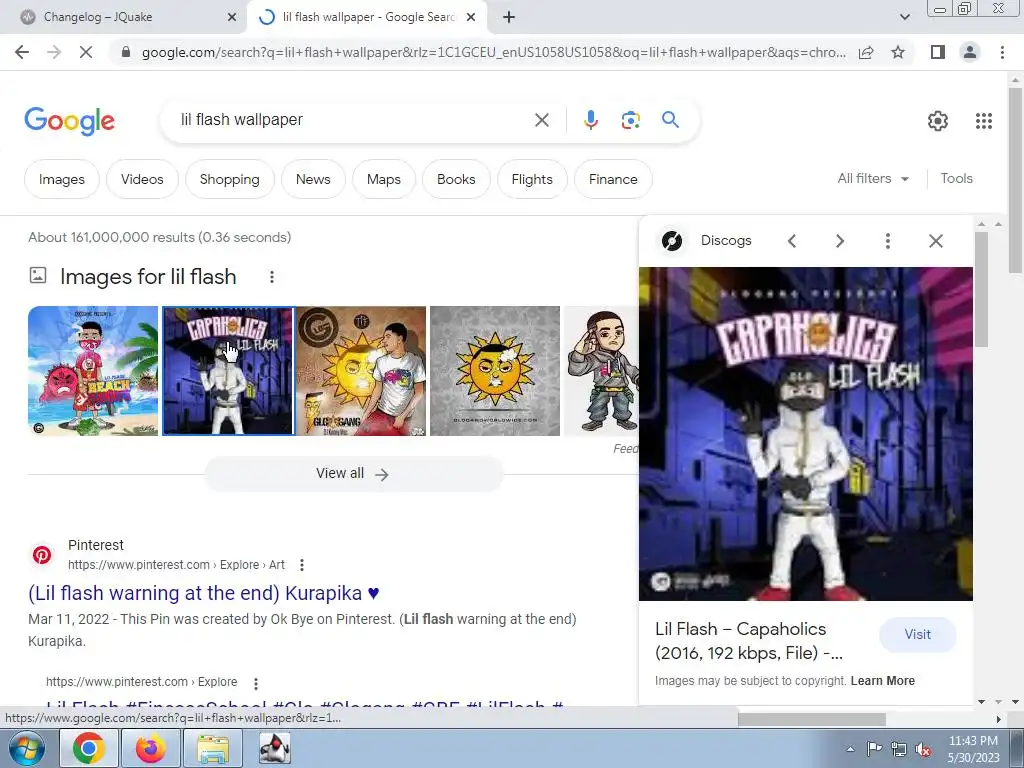
Task: Open options for Images for lil flash
Action: click(272, 277)
